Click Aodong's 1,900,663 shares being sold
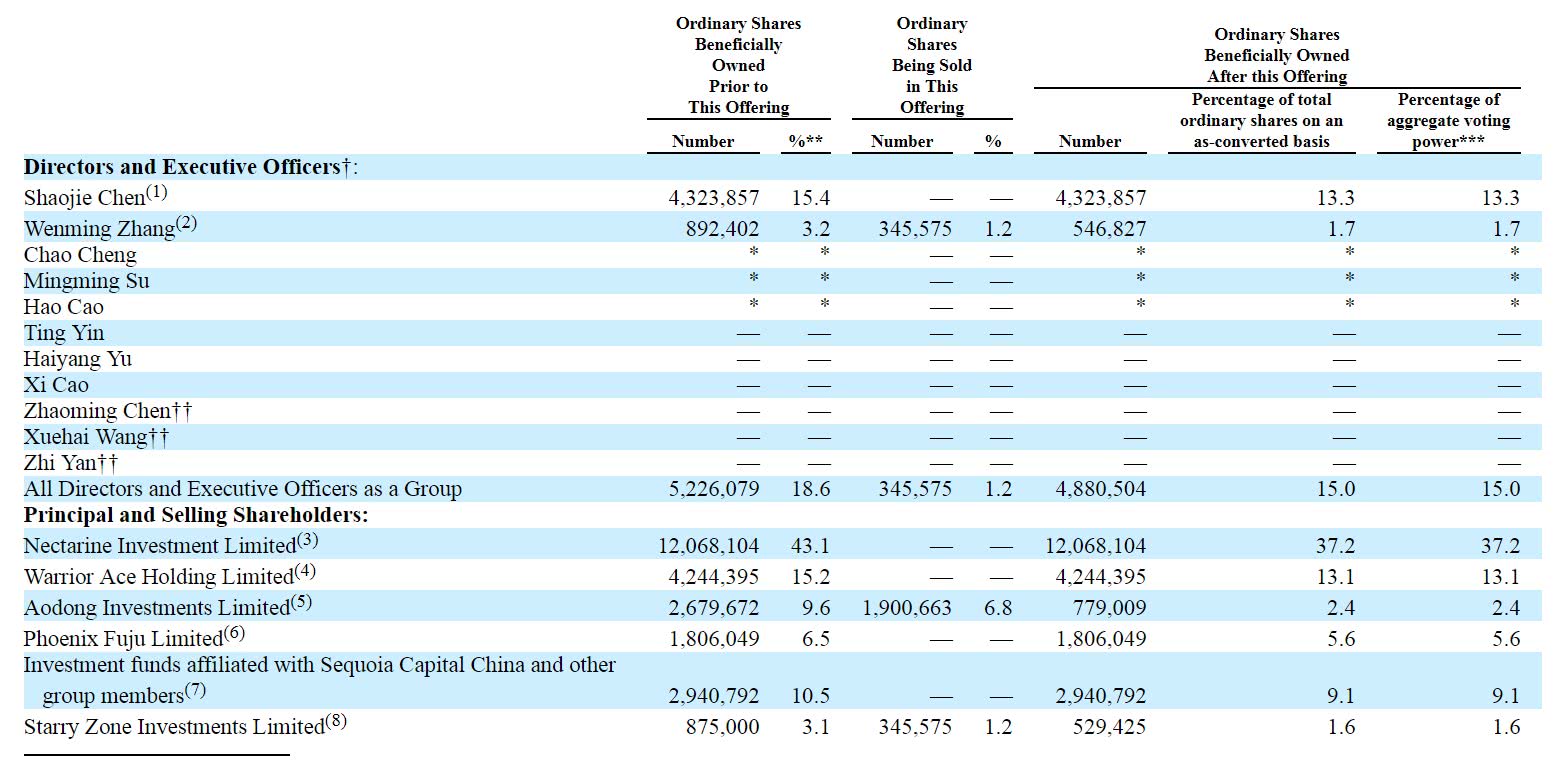 point(907,608)
